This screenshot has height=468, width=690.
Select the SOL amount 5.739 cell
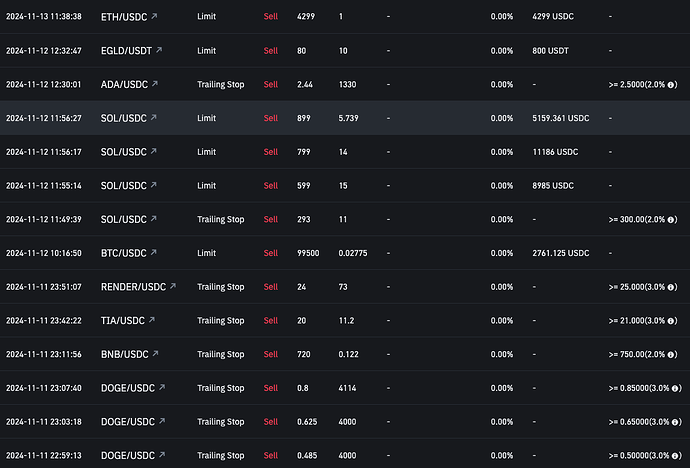[349, 118]
